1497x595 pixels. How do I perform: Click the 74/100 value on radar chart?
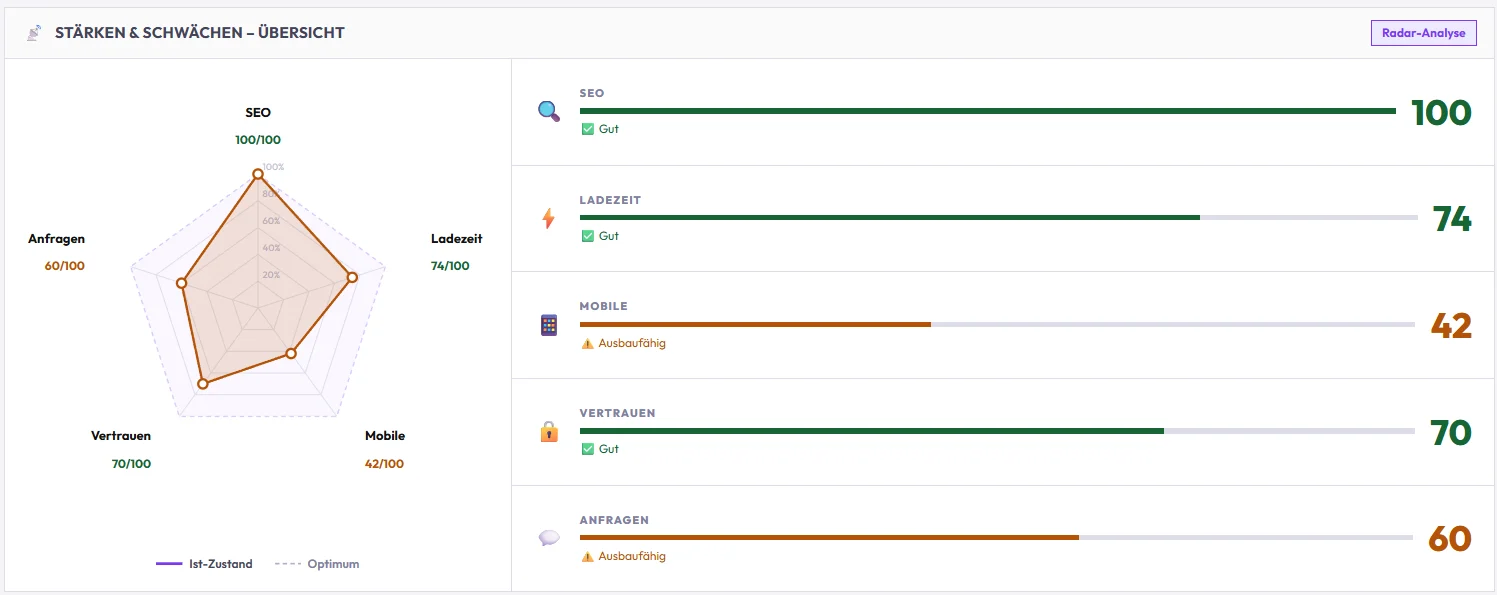(x=450, y=266)
